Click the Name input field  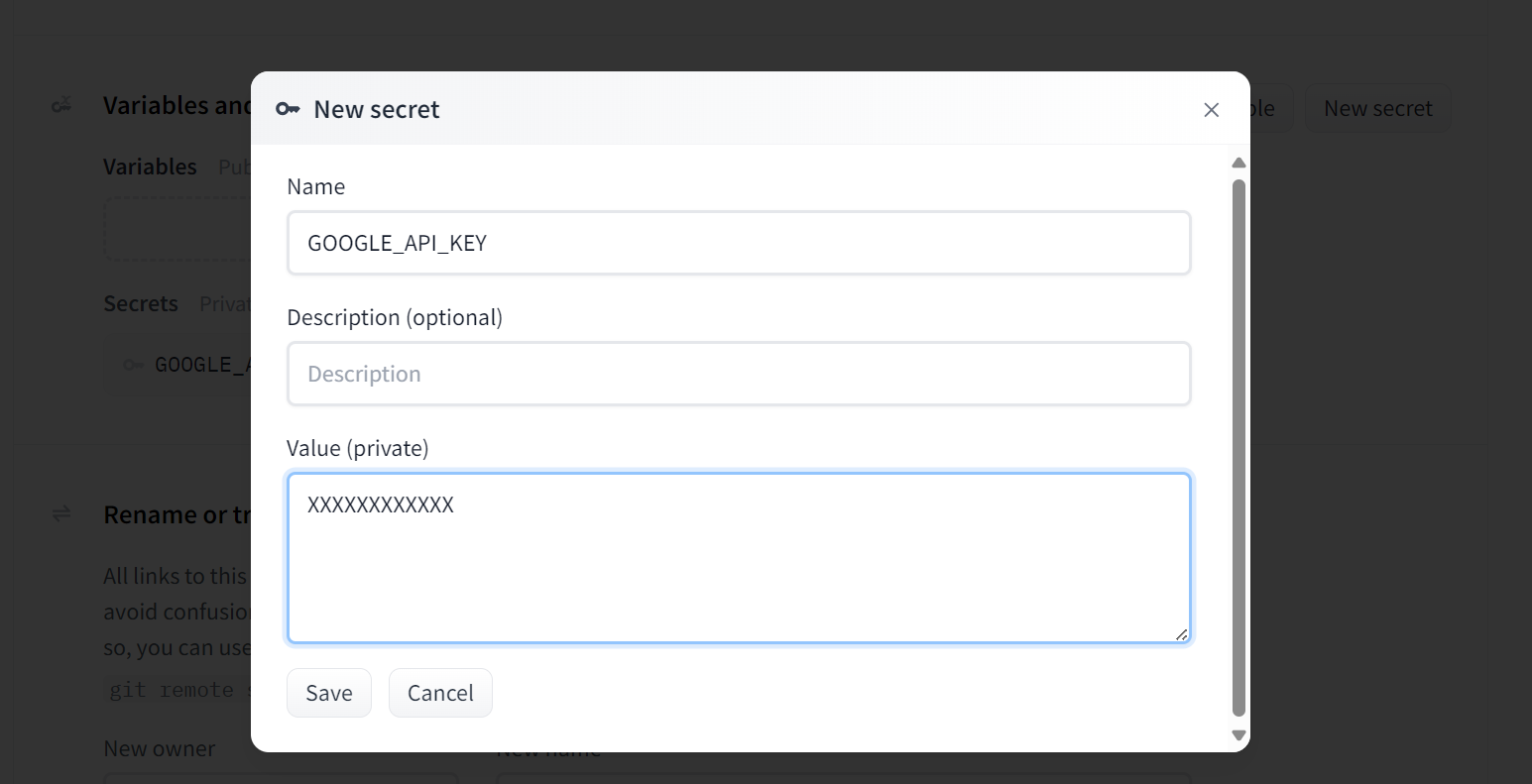739,243
